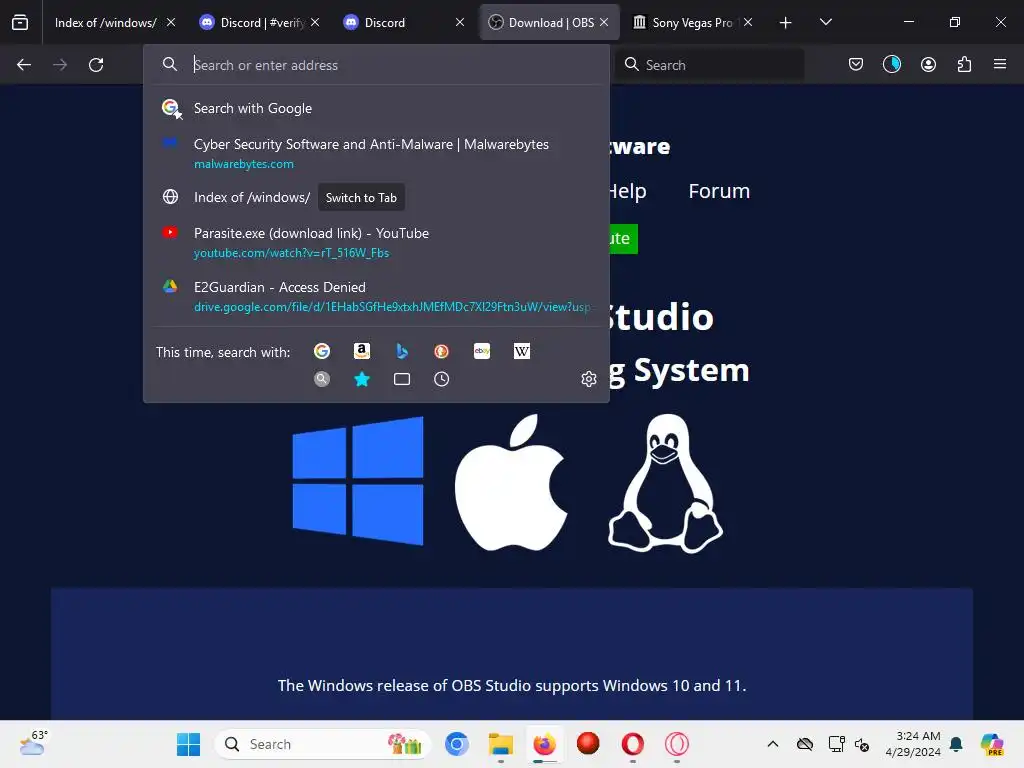Search this time with Wikipedia icon
This screenshot has height=768, width=1024.
click(x=522, y=351)
